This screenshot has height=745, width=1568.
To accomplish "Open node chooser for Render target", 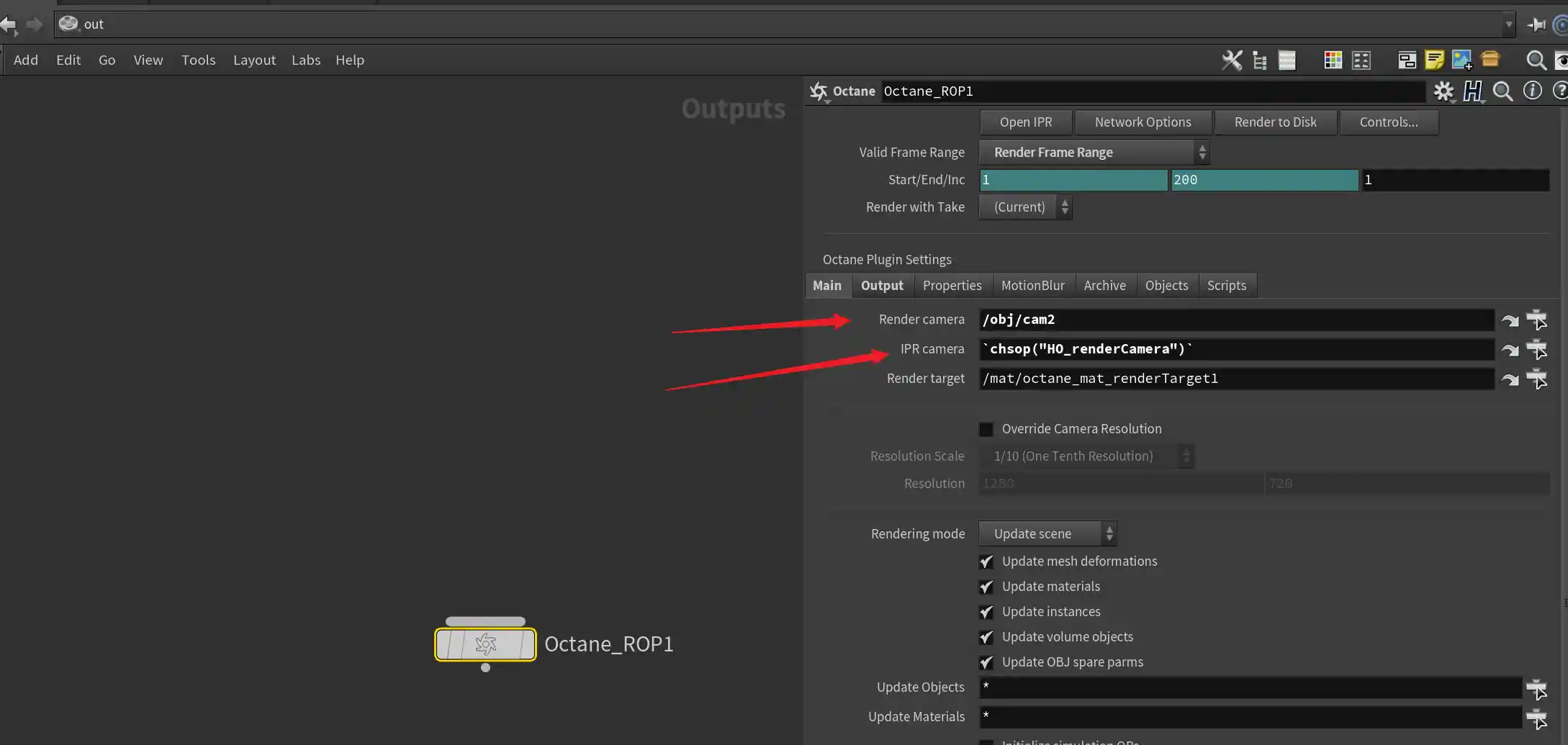I will (1536, 379).
